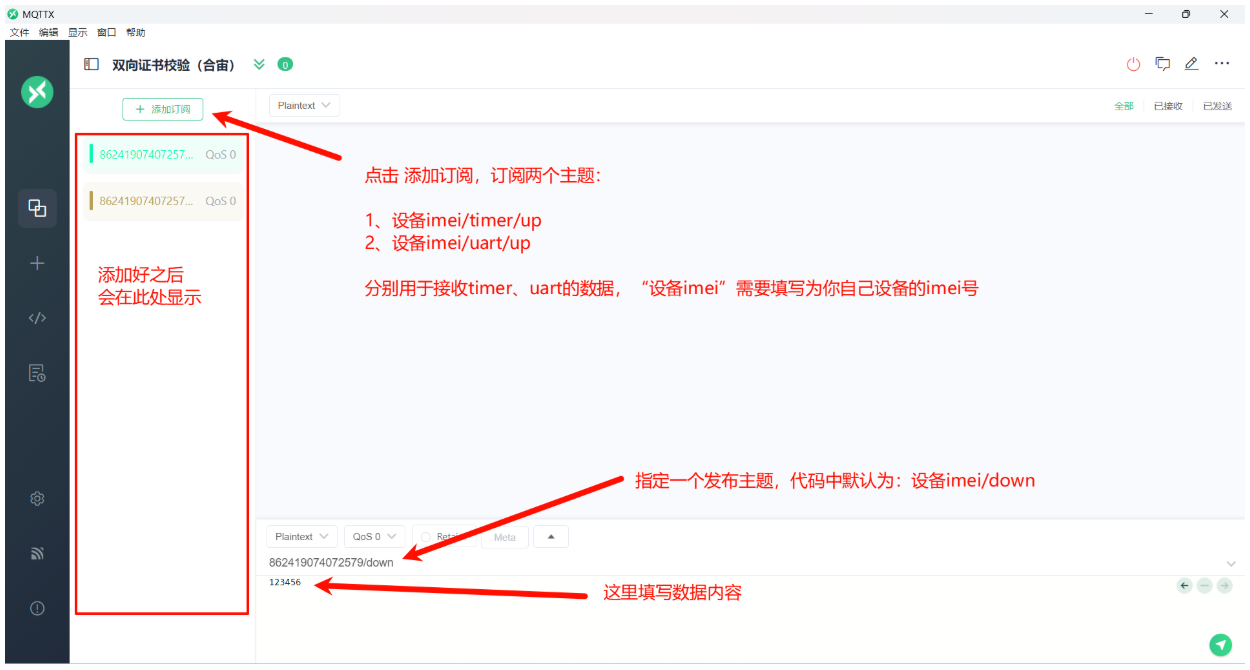Open the Connections page in the sidebar

tap(37, 208)
